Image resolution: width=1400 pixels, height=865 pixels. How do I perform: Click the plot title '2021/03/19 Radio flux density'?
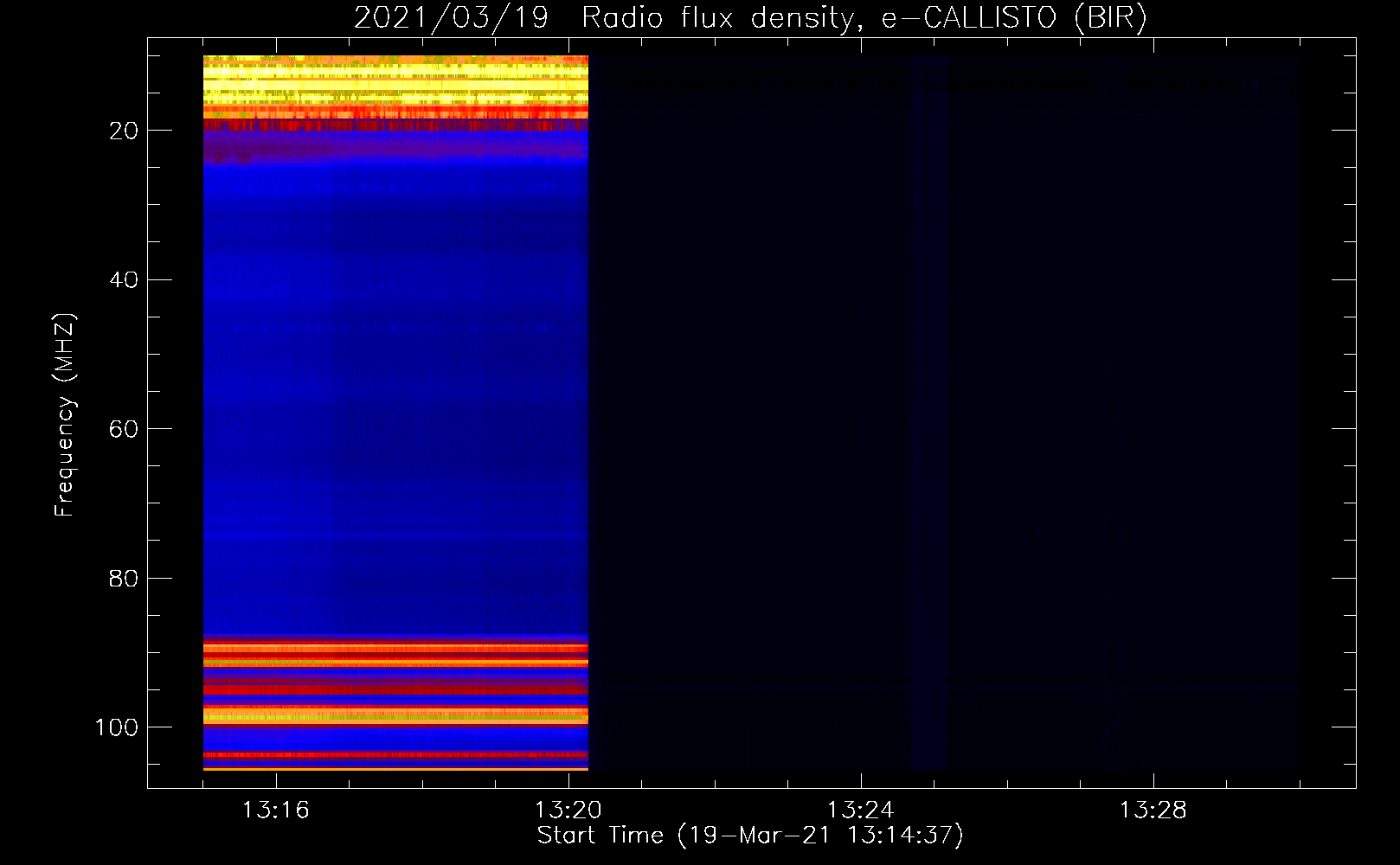coord(750,18)
